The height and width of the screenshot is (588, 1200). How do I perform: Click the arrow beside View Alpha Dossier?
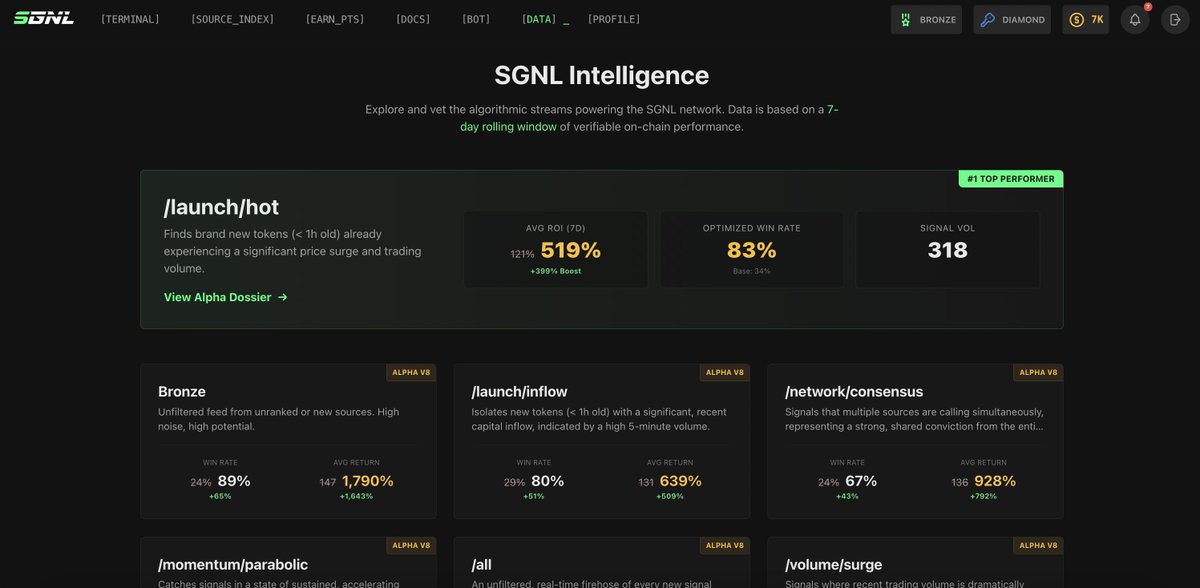[282, 297]
